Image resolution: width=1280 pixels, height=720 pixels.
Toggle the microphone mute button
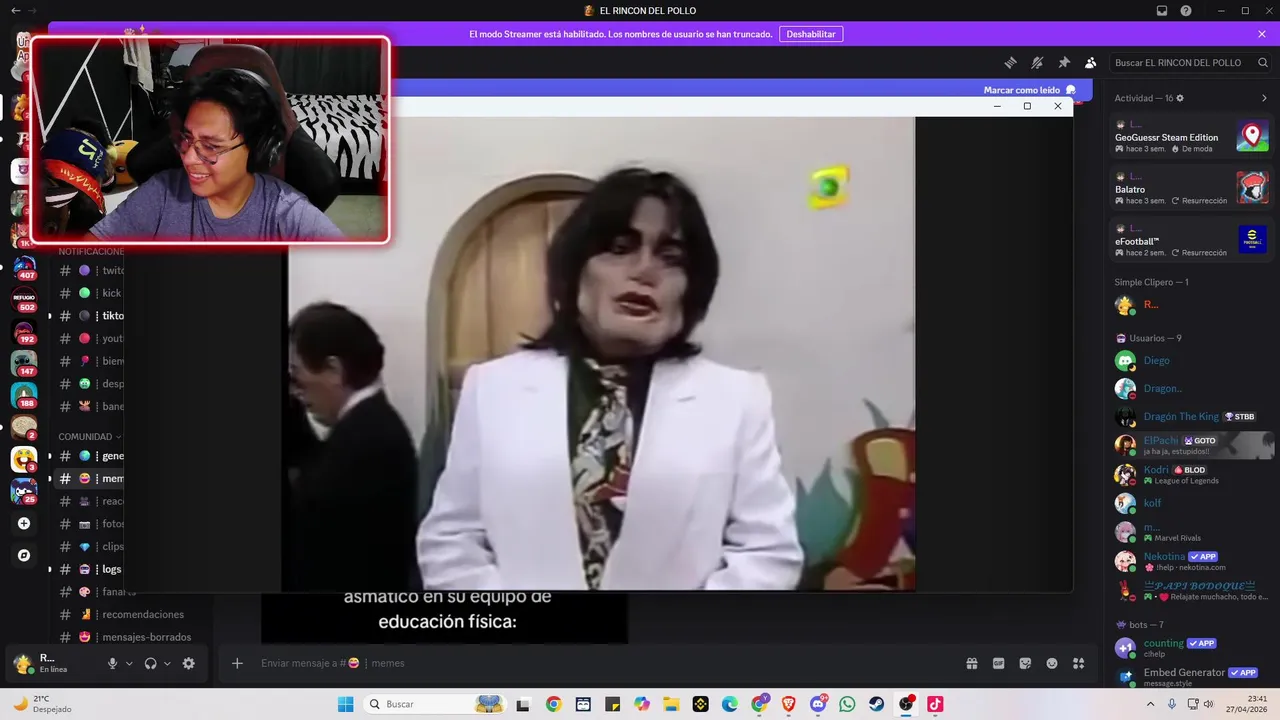(x=113, y=663)
